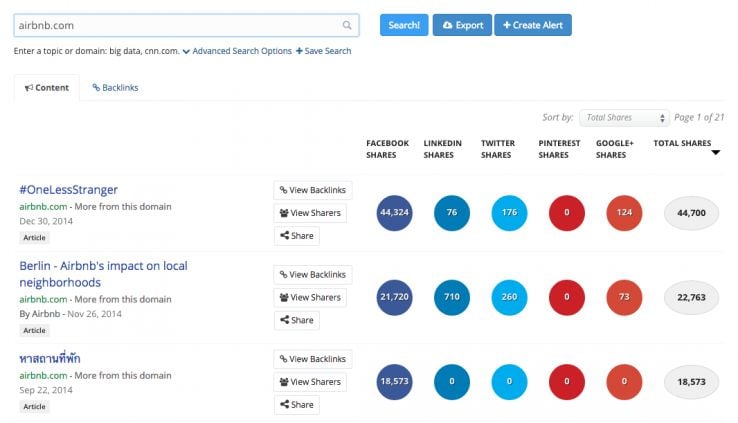Click the Total Shares column sort arrow
Screen dimensions: 738x423
point(716,153)
